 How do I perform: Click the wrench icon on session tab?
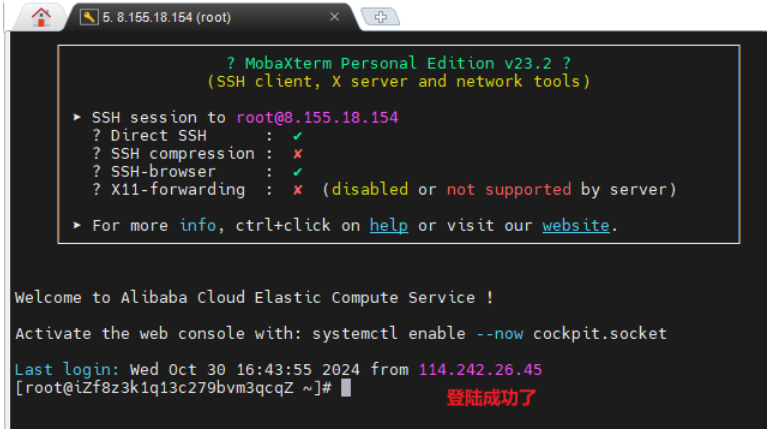[89, 17]
